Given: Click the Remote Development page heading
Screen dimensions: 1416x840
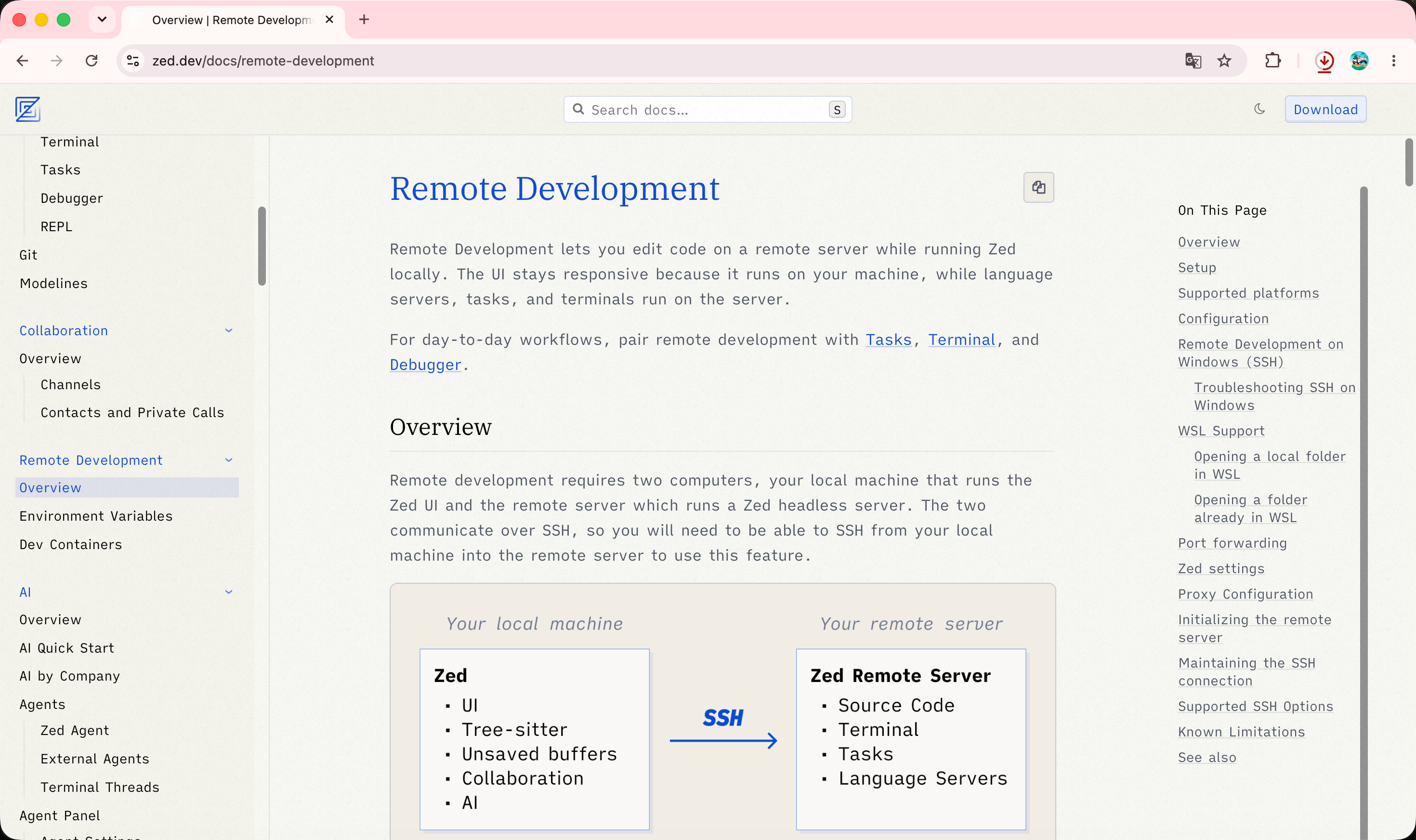Looking at the screenshot, I should [x=555, y=188].
